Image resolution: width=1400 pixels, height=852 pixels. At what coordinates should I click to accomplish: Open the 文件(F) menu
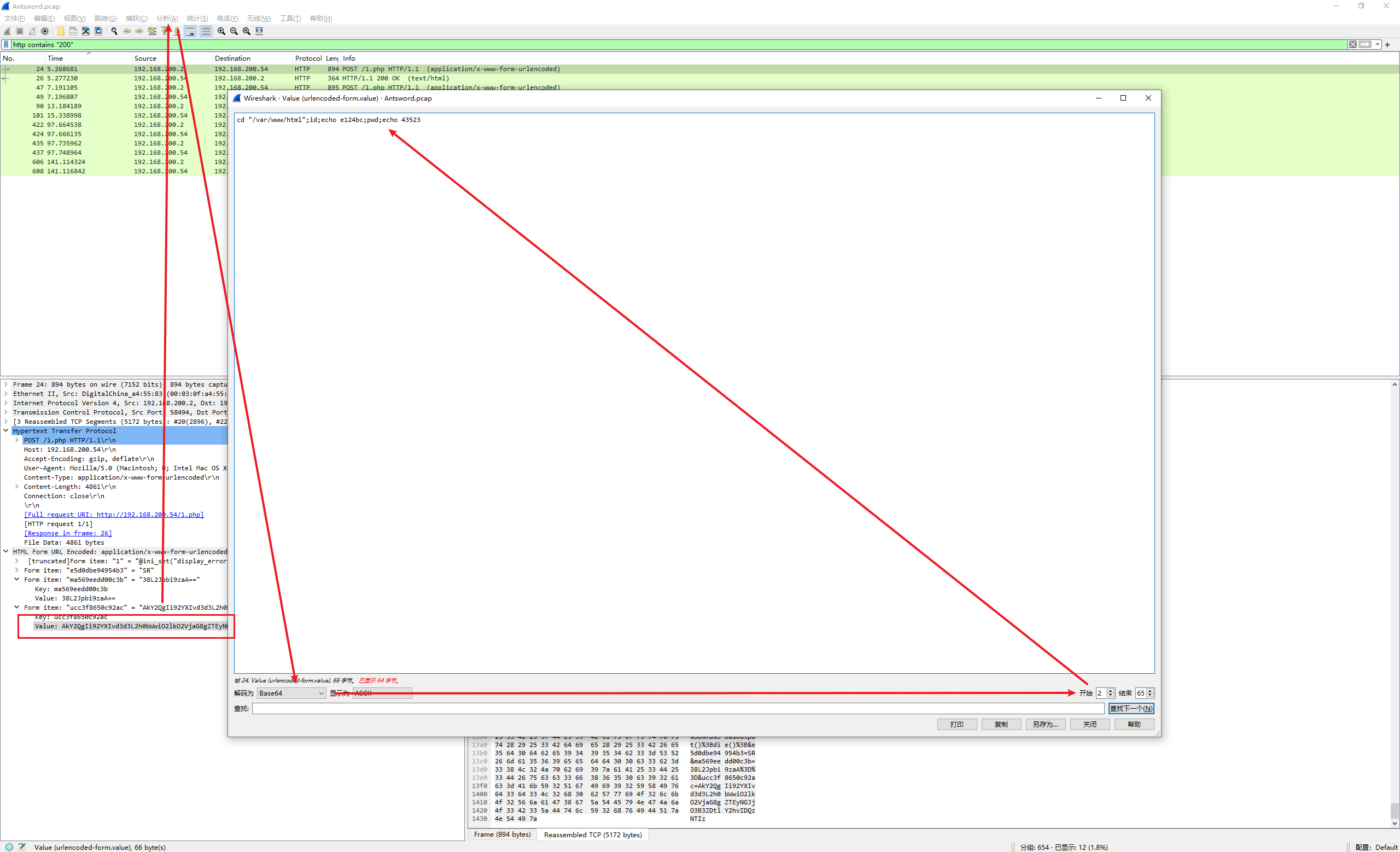click(x=14, y=19)
